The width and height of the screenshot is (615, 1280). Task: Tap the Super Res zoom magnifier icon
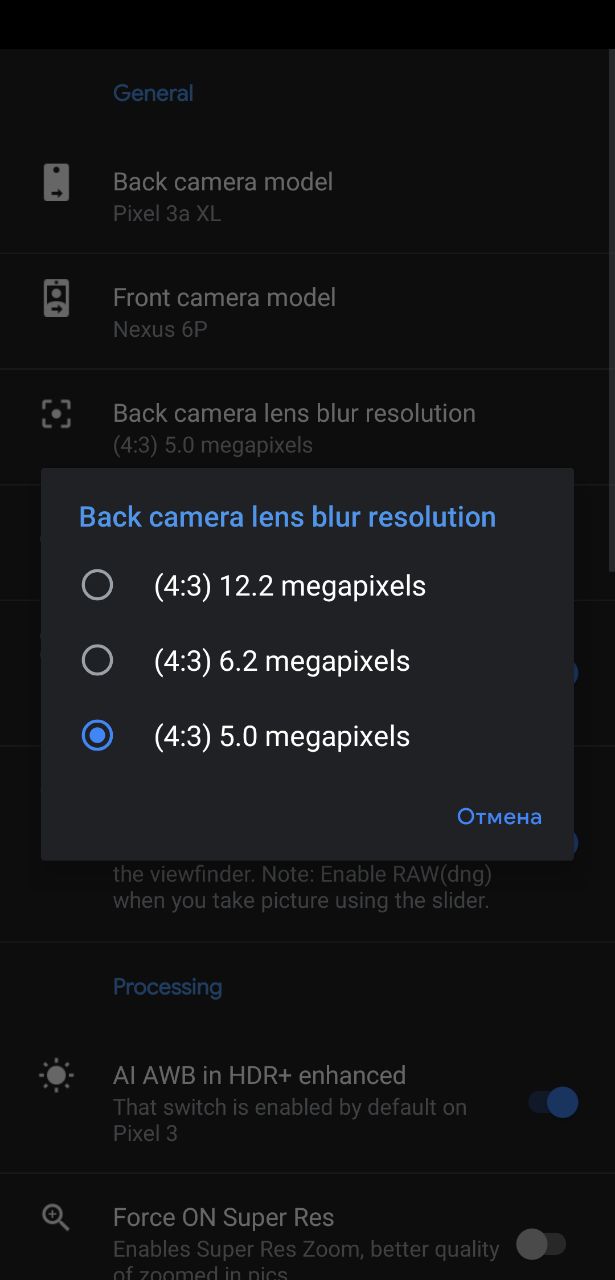point(56,1217)
